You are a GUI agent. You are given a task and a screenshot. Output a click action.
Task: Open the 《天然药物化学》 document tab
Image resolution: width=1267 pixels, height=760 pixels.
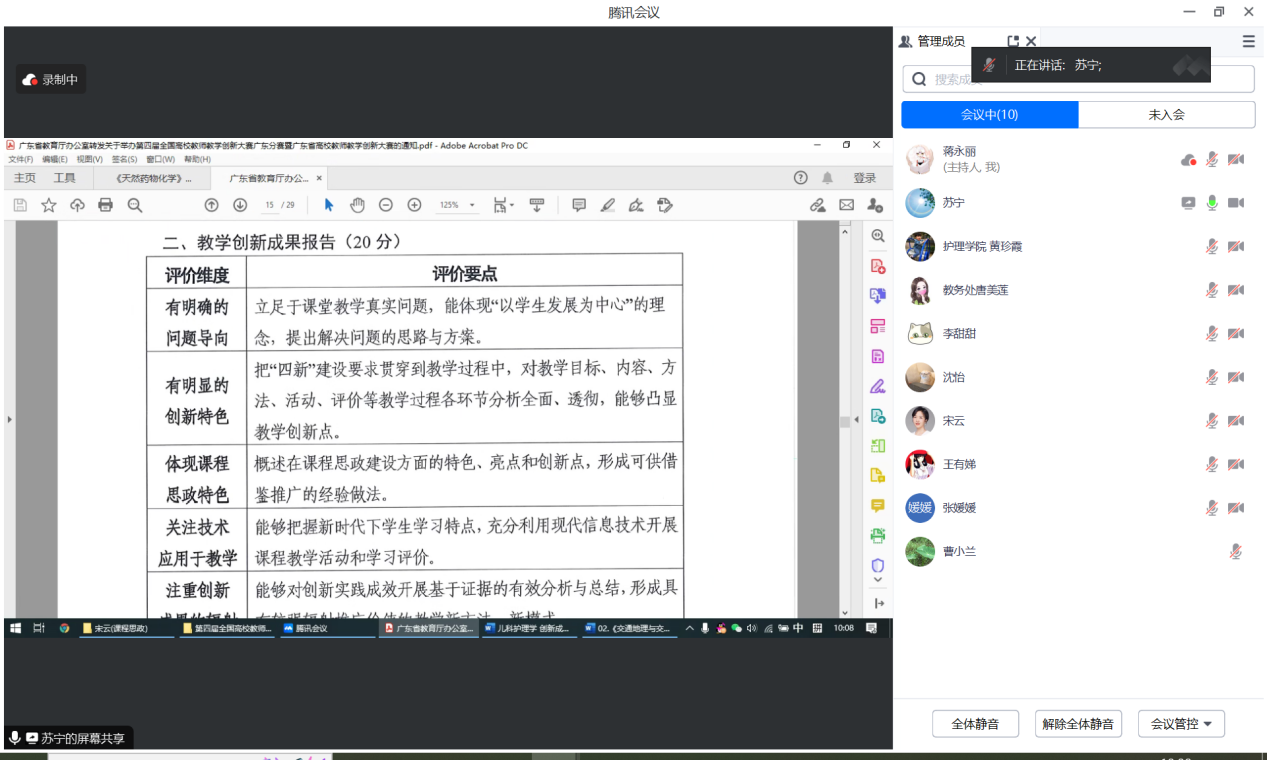[x=150, y=178]
